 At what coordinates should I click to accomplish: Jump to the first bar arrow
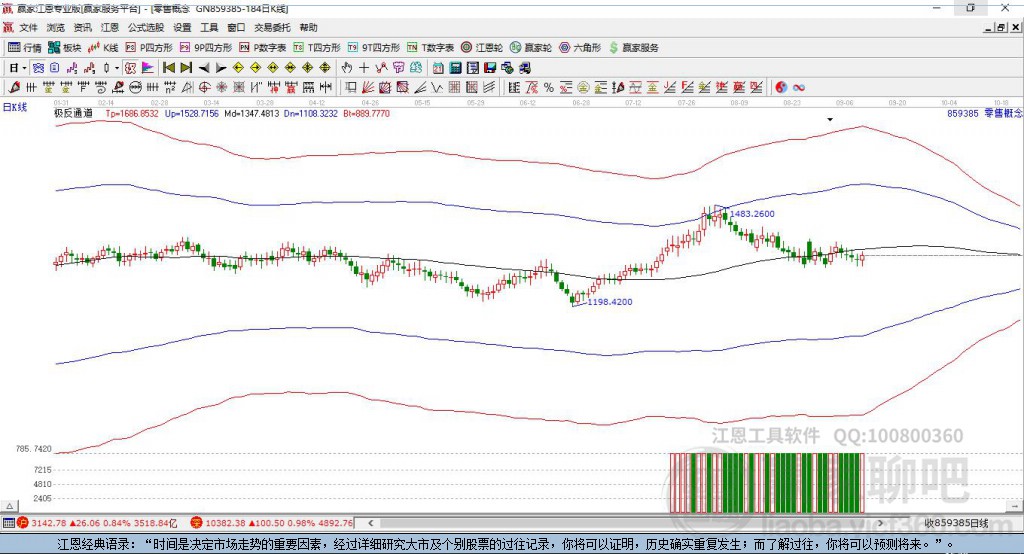click(168, 68)
